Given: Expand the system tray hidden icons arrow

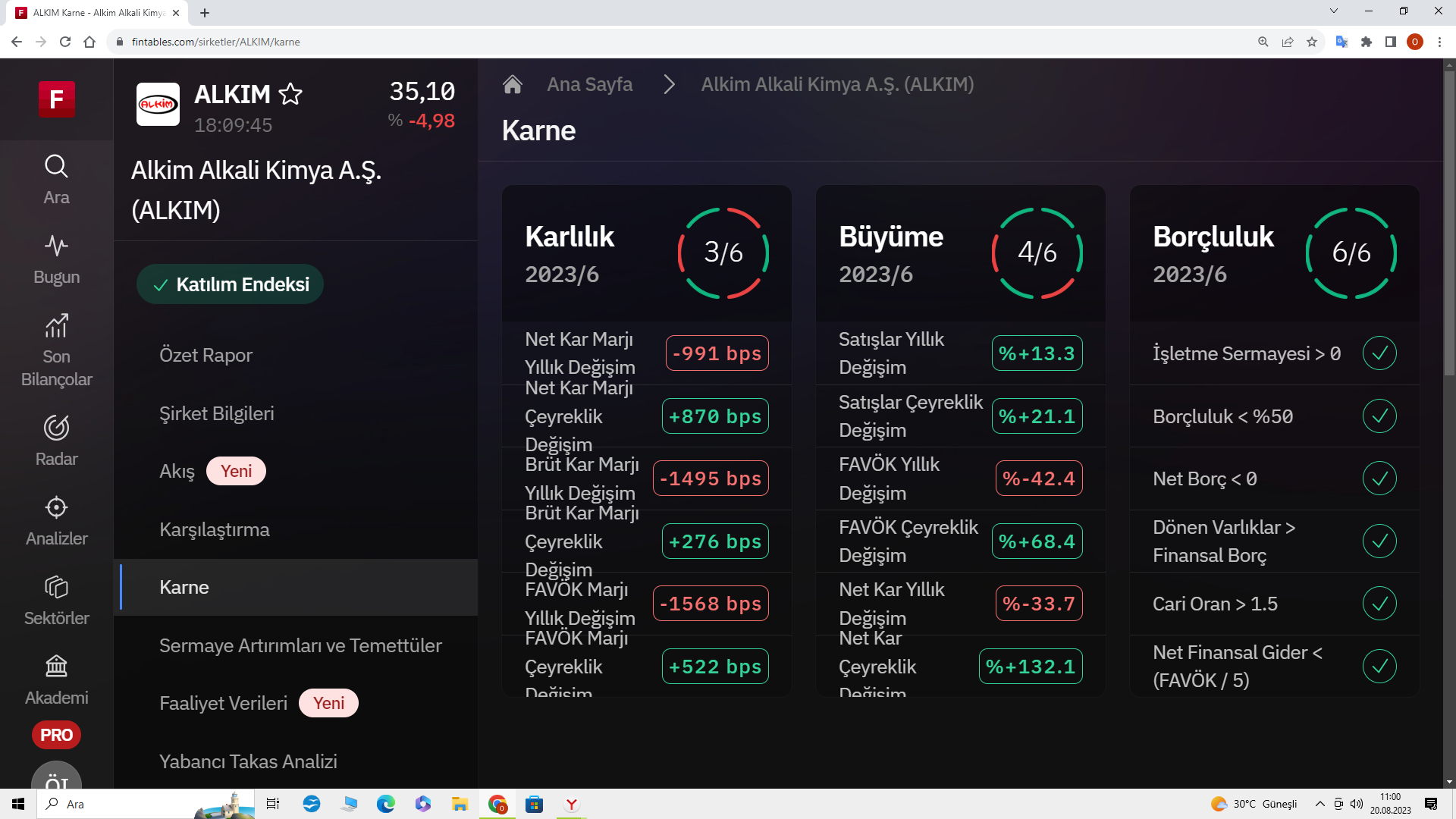Looking at the screenshot, I should click(x=1319, y=804).
